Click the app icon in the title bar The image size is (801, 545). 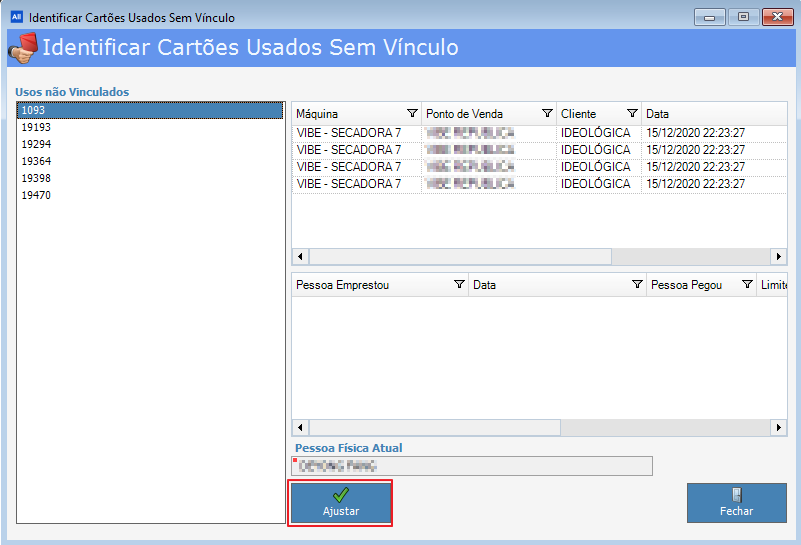(16, 17)
